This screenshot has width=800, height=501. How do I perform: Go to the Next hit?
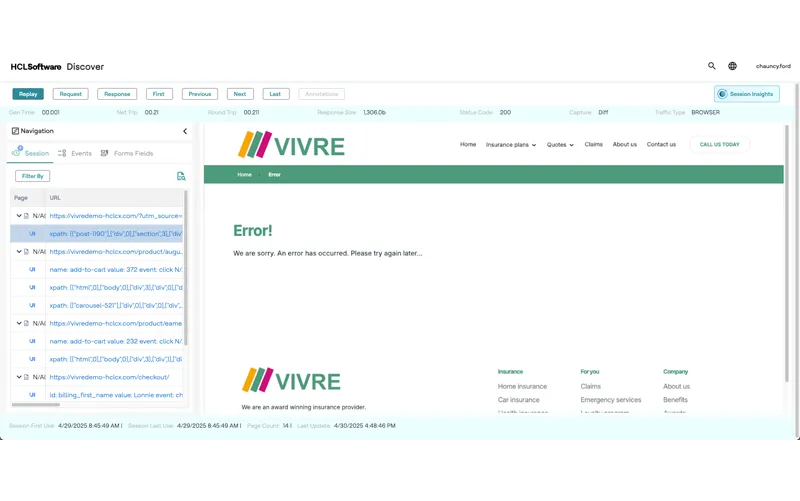(x=239, y=94)
